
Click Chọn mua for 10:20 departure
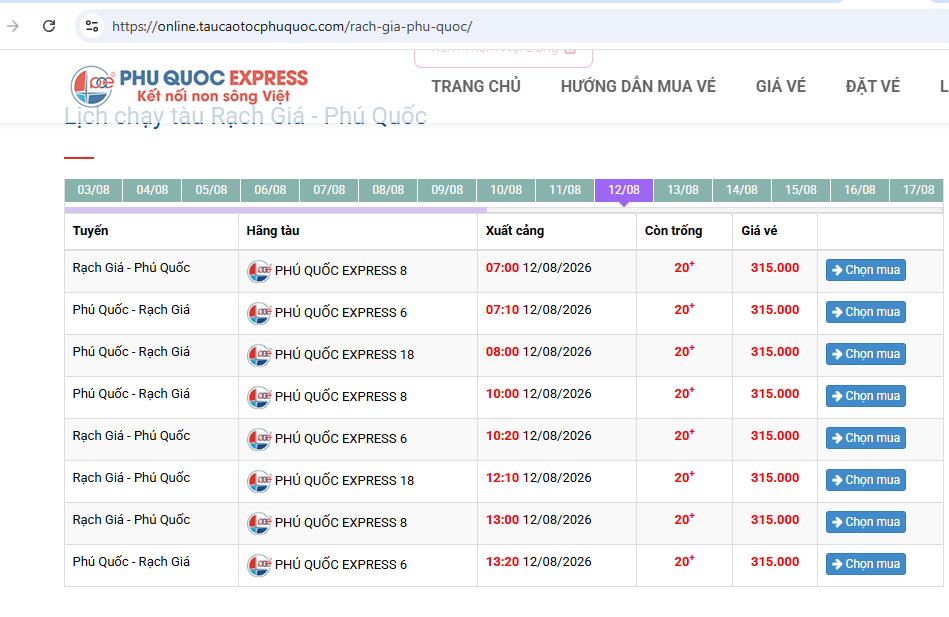click(865, 438)
